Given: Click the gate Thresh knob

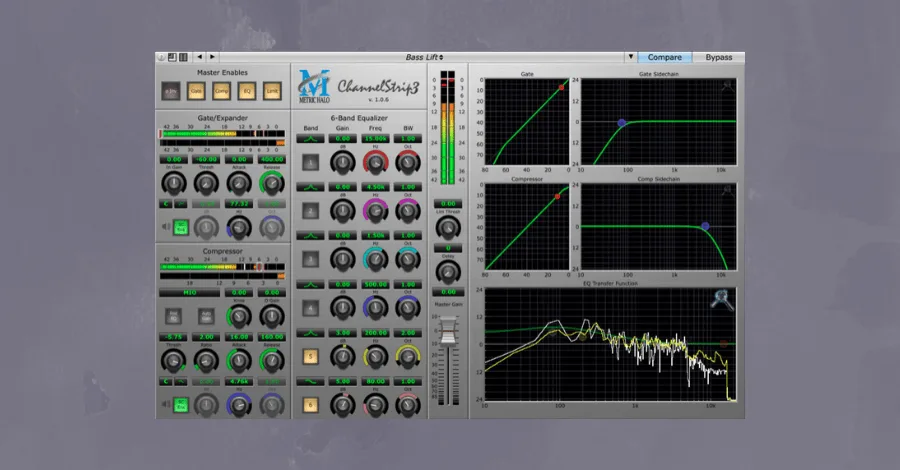Looking at the screenshot, I should 206,184.
